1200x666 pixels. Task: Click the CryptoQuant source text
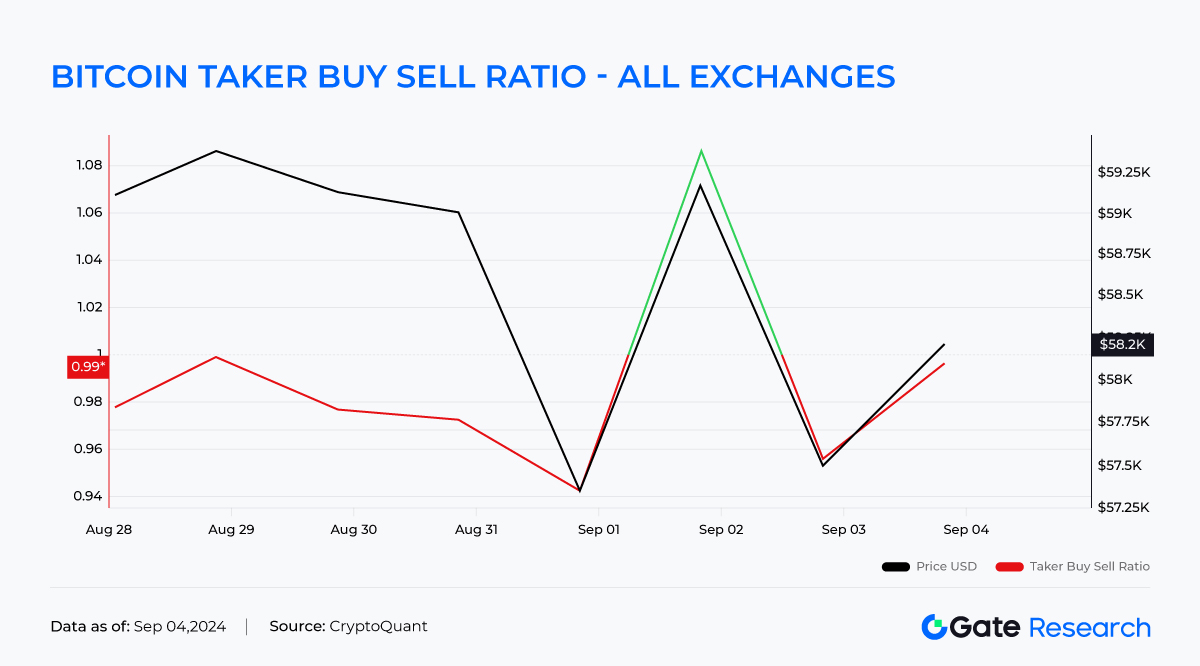pos(377,627)
